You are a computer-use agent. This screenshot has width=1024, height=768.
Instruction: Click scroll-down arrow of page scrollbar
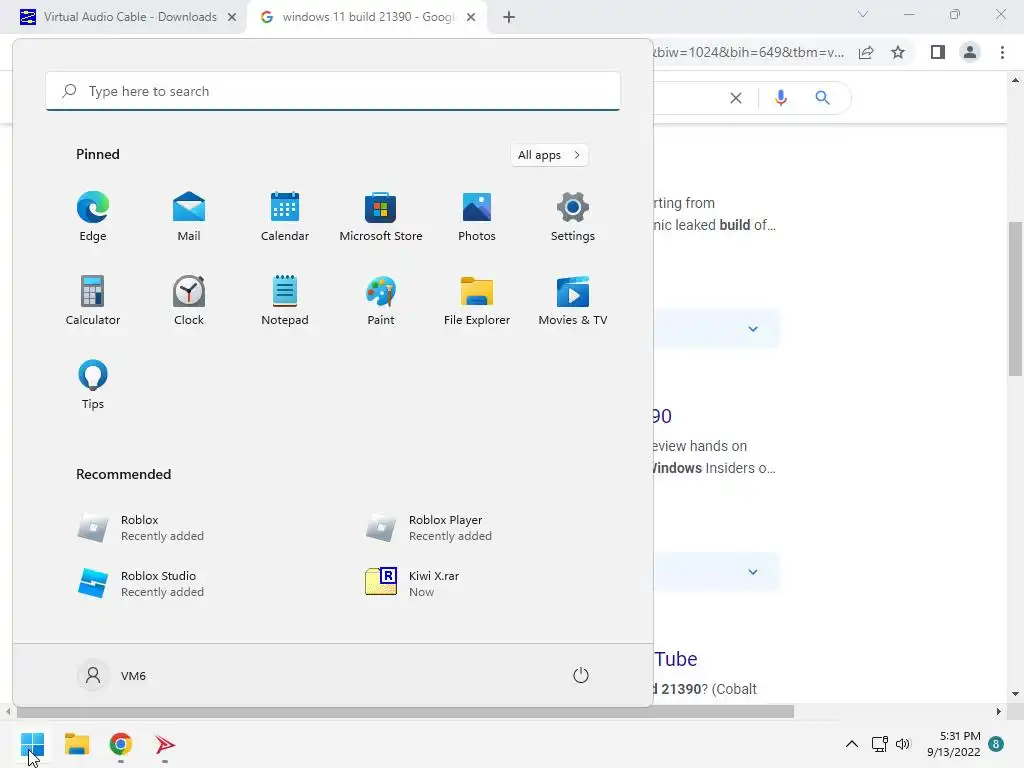tap(1015, 694)
